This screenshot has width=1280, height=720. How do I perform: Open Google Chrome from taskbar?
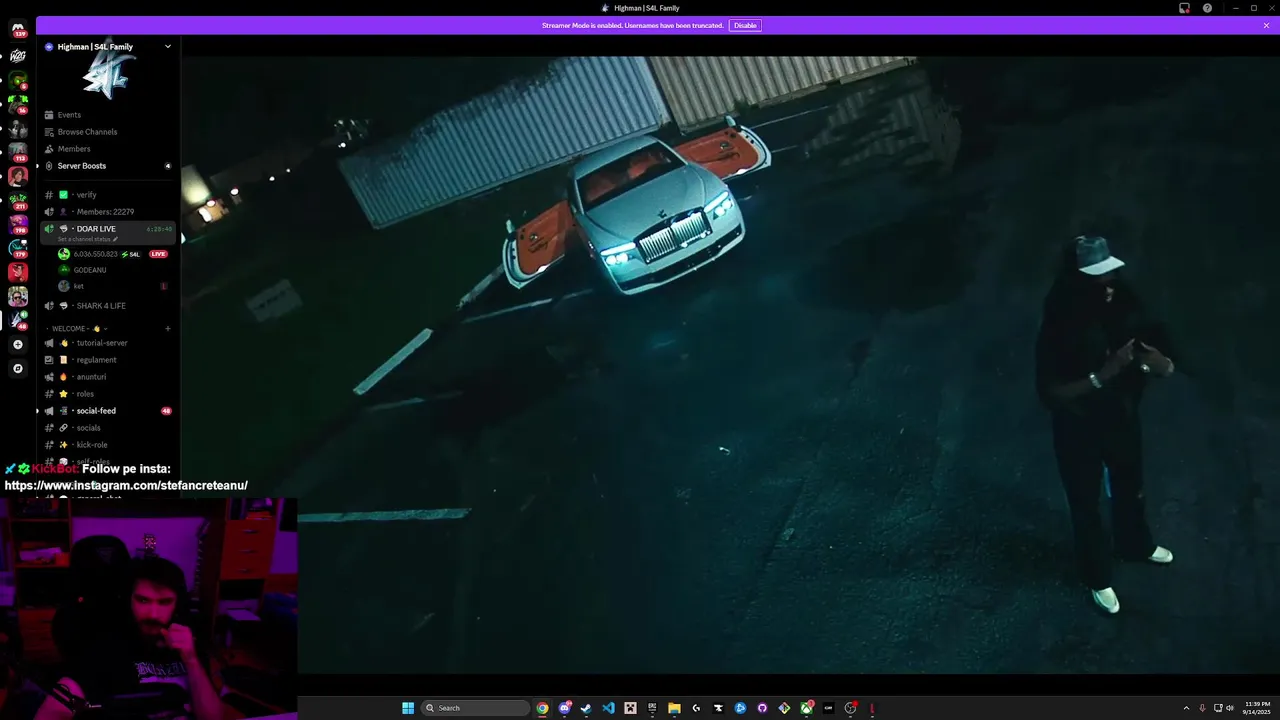[542, 708]
